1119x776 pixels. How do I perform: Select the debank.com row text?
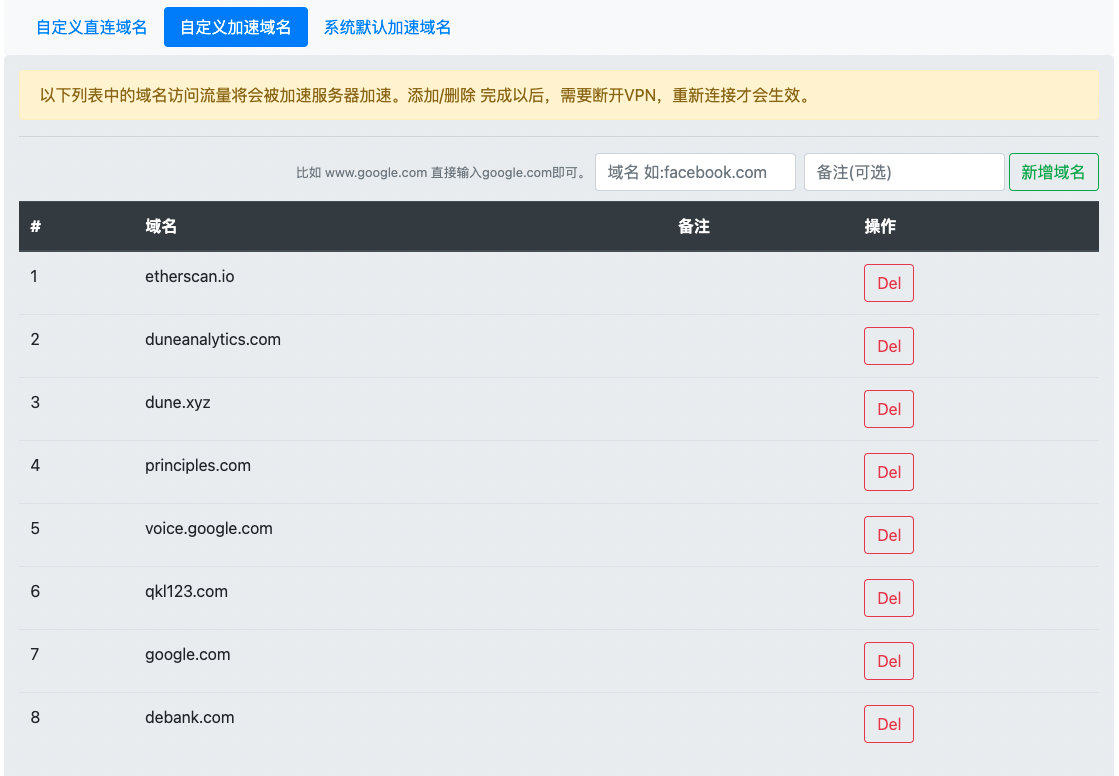point(189,717)
